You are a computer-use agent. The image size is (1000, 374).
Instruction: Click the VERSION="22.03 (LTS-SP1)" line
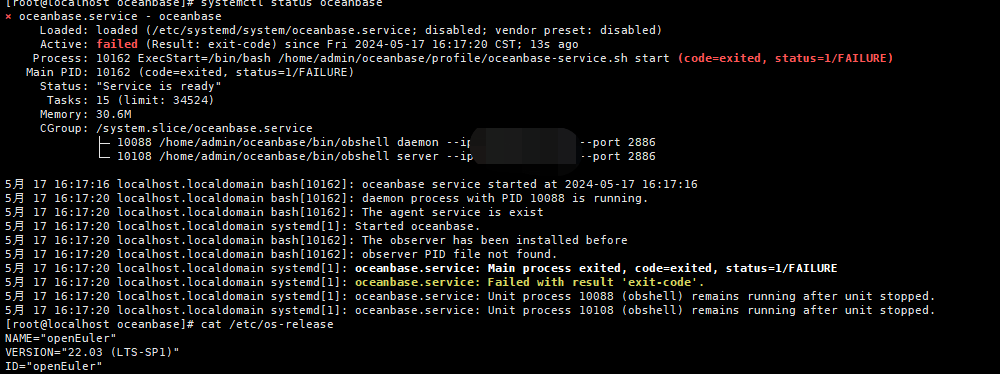tap(92, 352)
